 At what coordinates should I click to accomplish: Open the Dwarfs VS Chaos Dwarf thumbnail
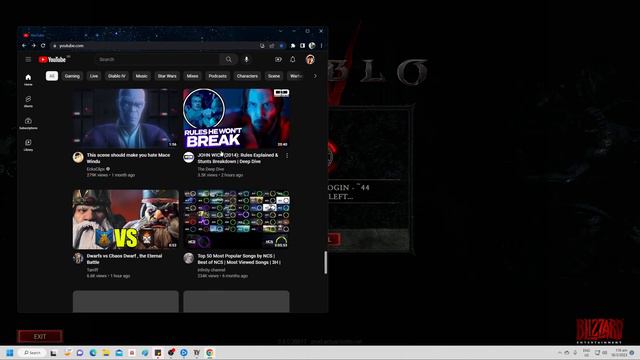pyautogui.click(x=126, y=219)
